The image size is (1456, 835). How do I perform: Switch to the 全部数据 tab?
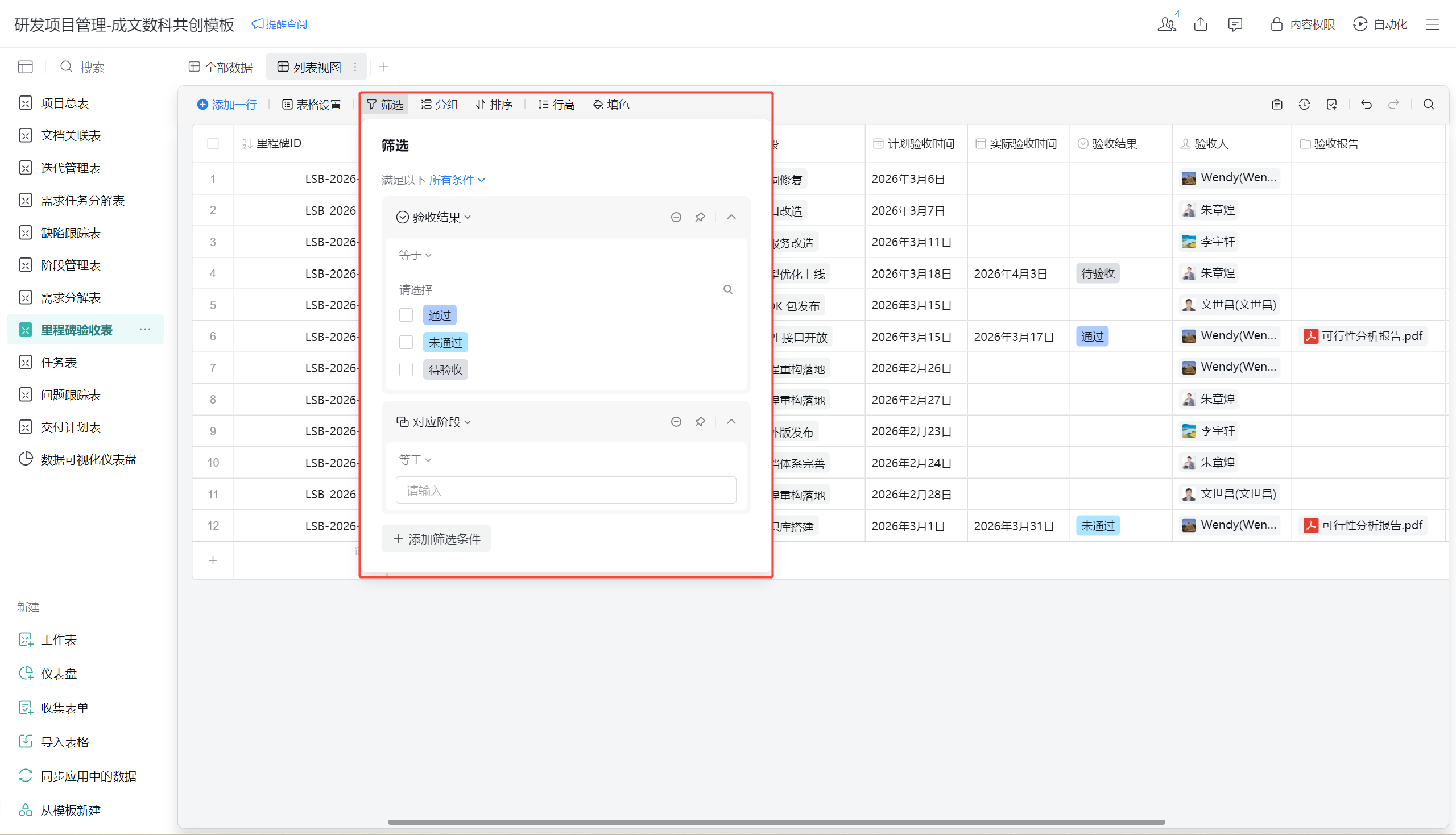pyautogui.click(x=221, y=67)
